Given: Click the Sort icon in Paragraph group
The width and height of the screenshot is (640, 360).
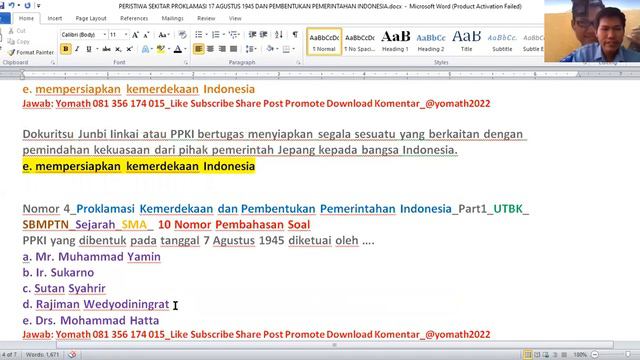Looking at the screenshot, I should pos(279,35).
